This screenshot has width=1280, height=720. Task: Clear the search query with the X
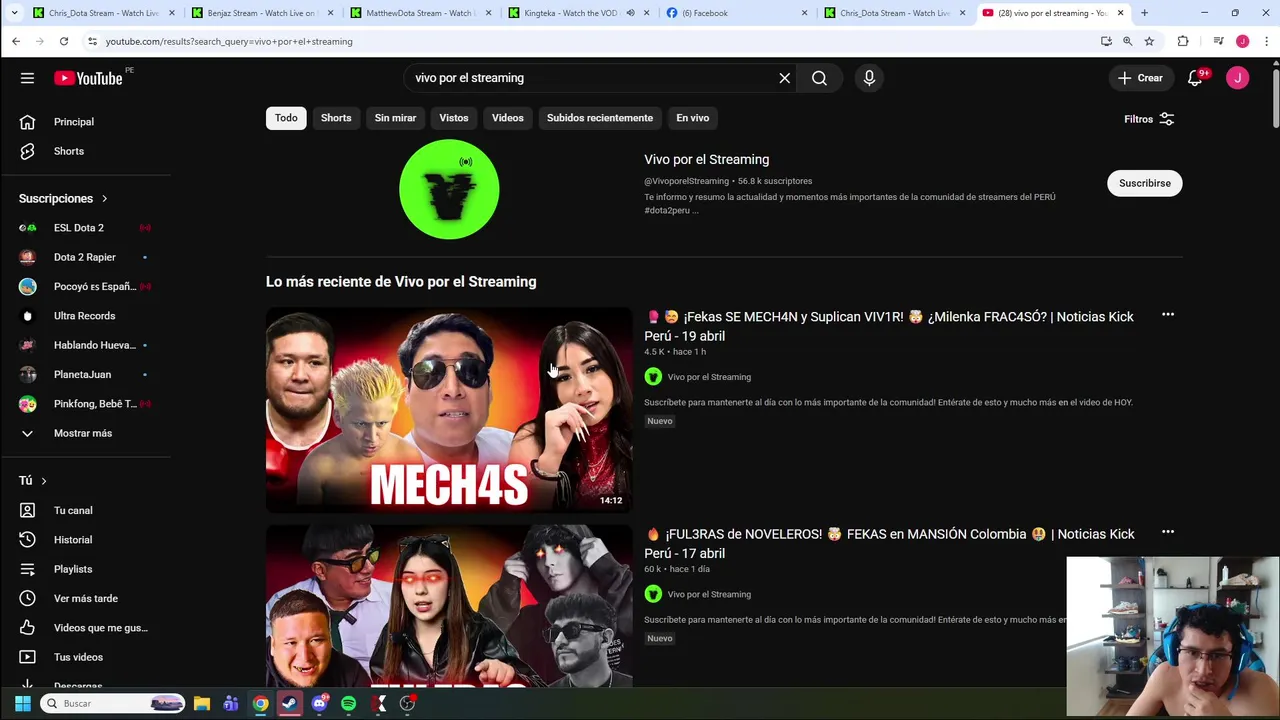click(x=785, y=78)
